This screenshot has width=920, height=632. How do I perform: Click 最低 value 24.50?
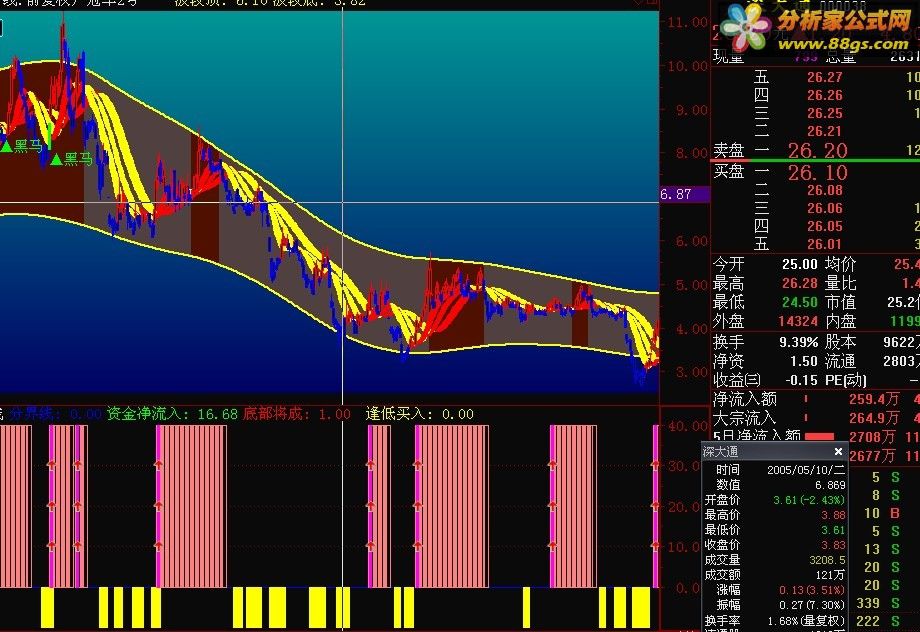point(800,302)
